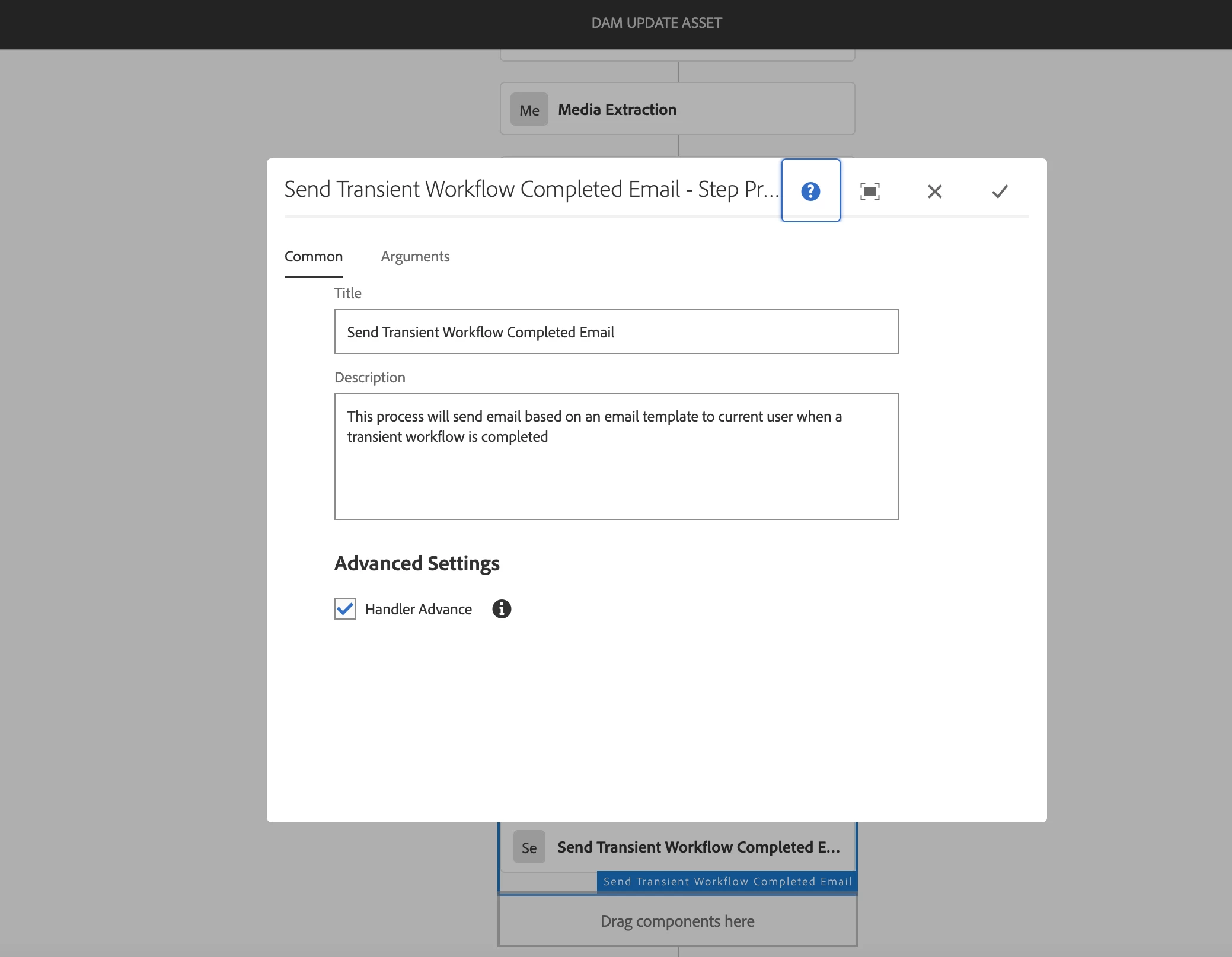Cancel the dialog using the X icon
Viewport: 1232px width, 957px height.
click(x=934, y=191)
